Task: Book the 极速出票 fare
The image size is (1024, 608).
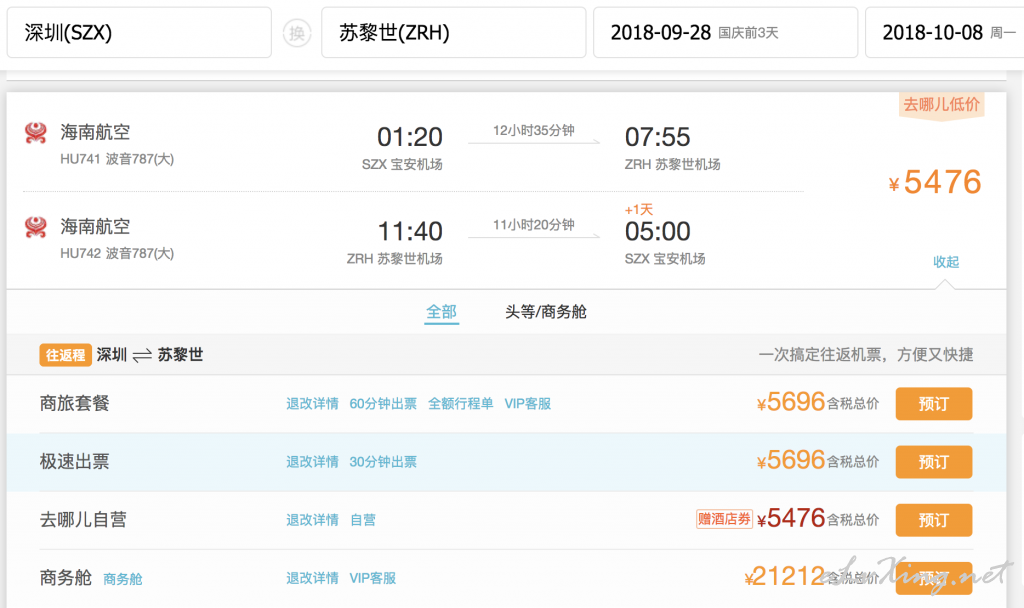Action: tap(933, 462)
